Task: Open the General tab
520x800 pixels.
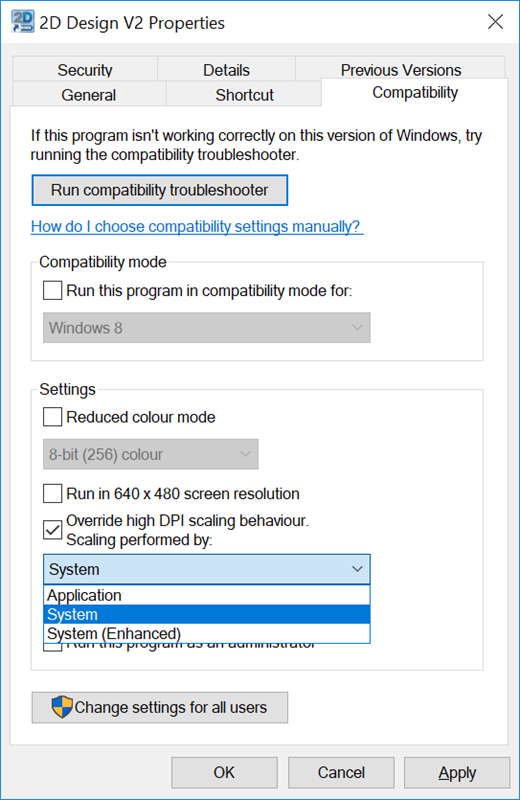Action: (89, 94)
